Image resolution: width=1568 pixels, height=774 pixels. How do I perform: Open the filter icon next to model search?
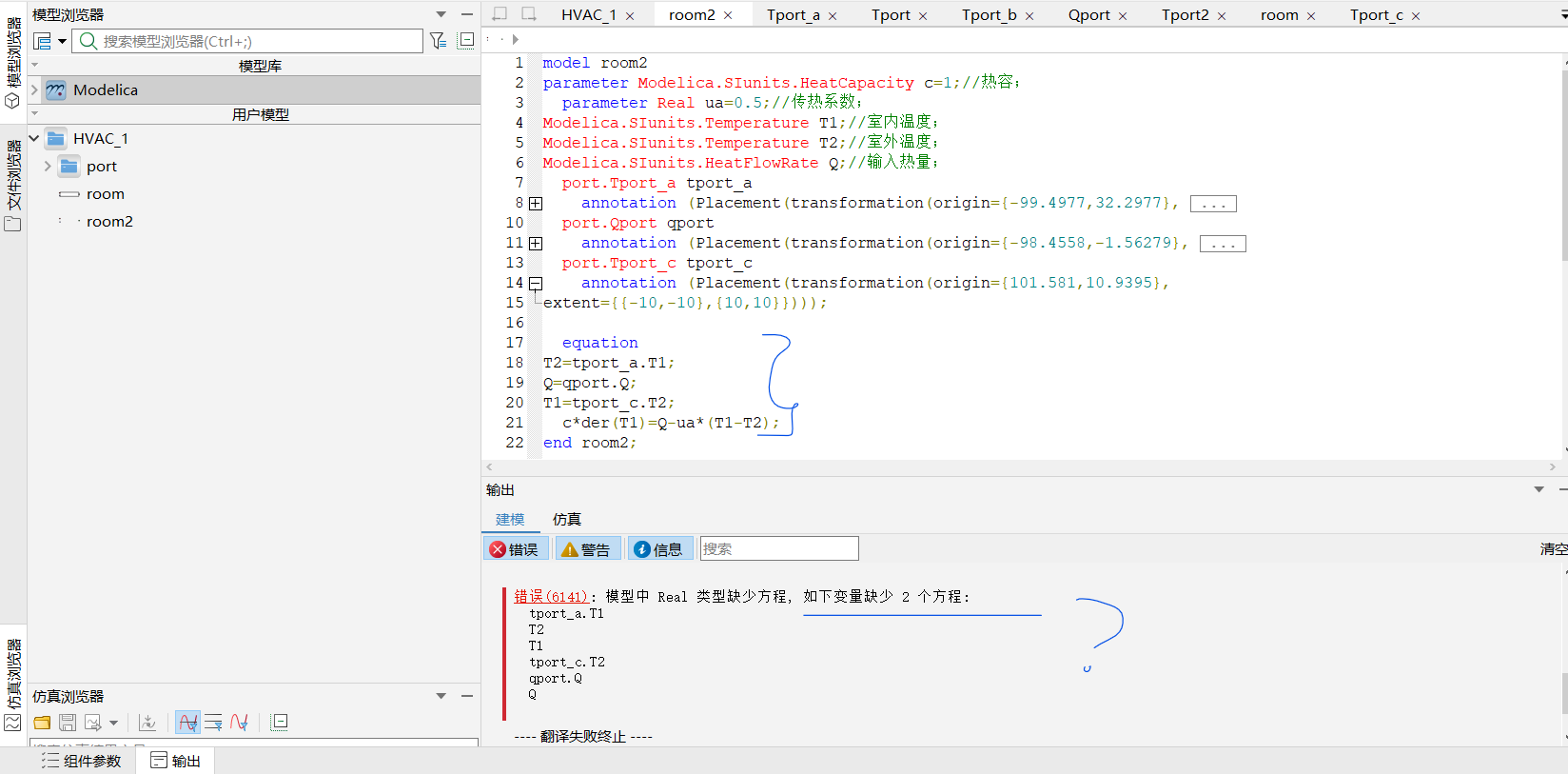pos(438,41)
